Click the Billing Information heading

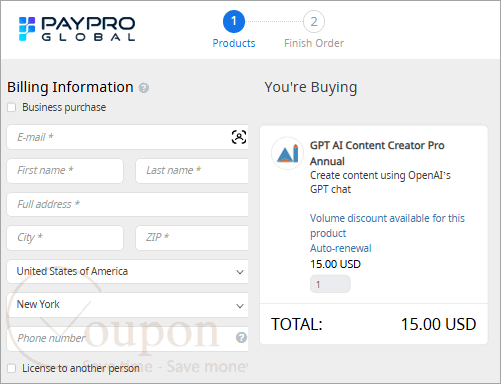pos(70,87)
